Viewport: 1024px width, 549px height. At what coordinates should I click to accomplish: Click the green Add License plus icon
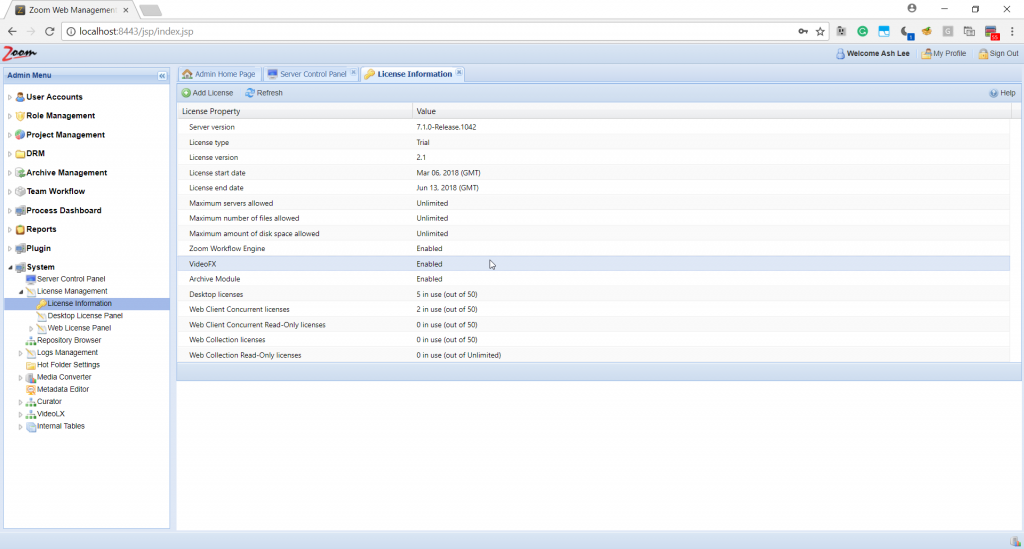click(186, 93)
